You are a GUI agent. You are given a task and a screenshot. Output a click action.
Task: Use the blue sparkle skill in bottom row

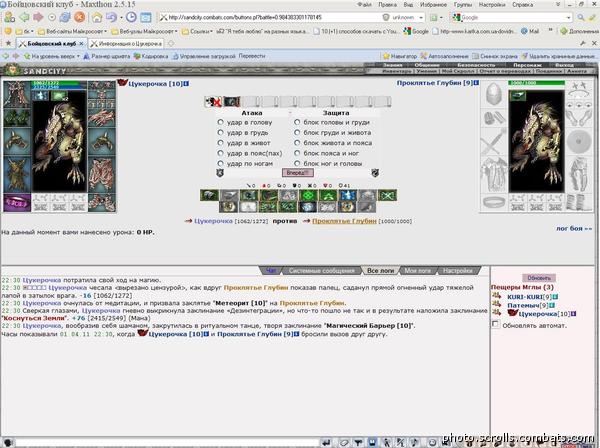(x=308, y=207)
